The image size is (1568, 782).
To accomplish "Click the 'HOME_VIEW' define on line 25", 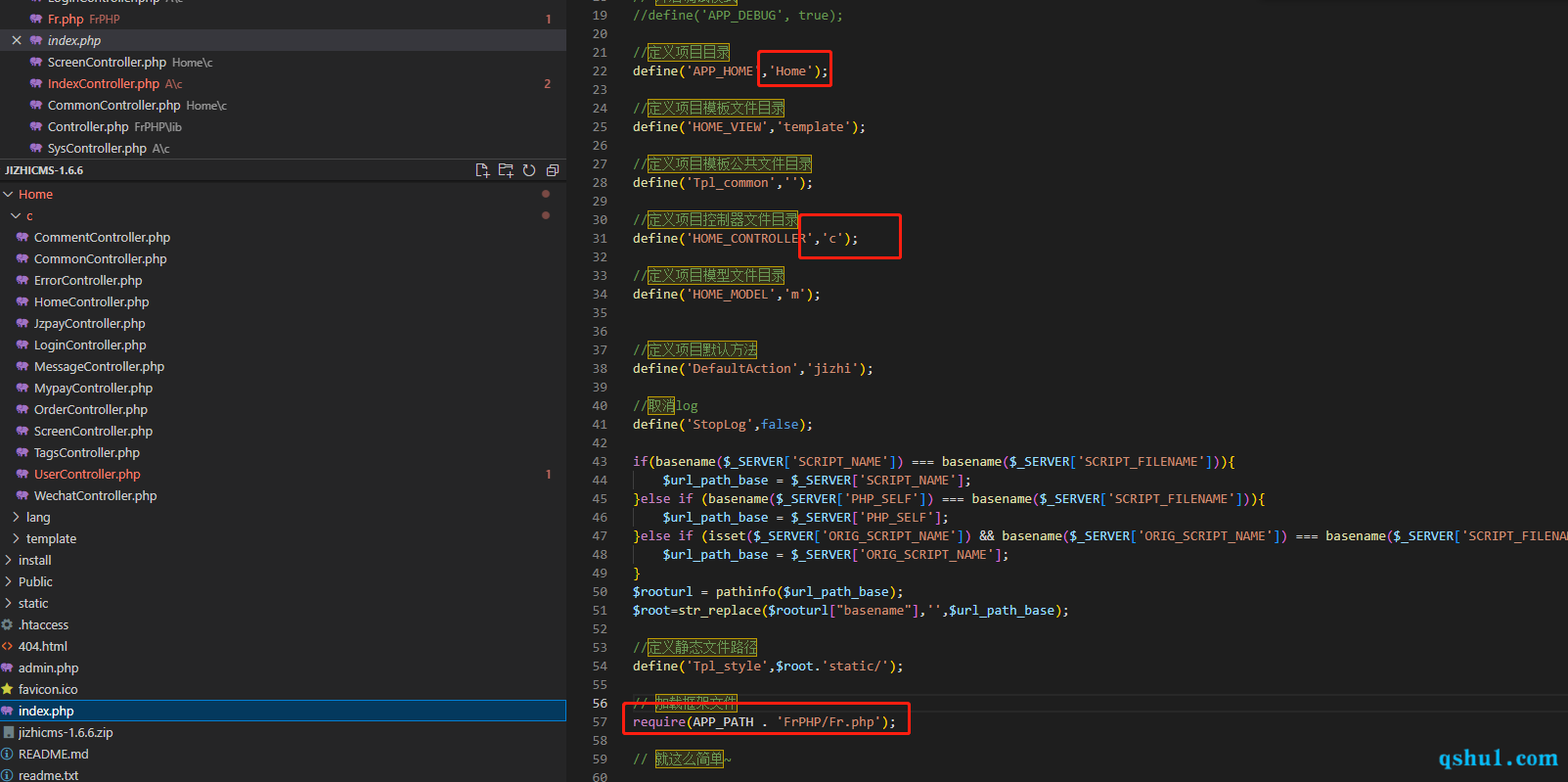I will tap(749, 126).
